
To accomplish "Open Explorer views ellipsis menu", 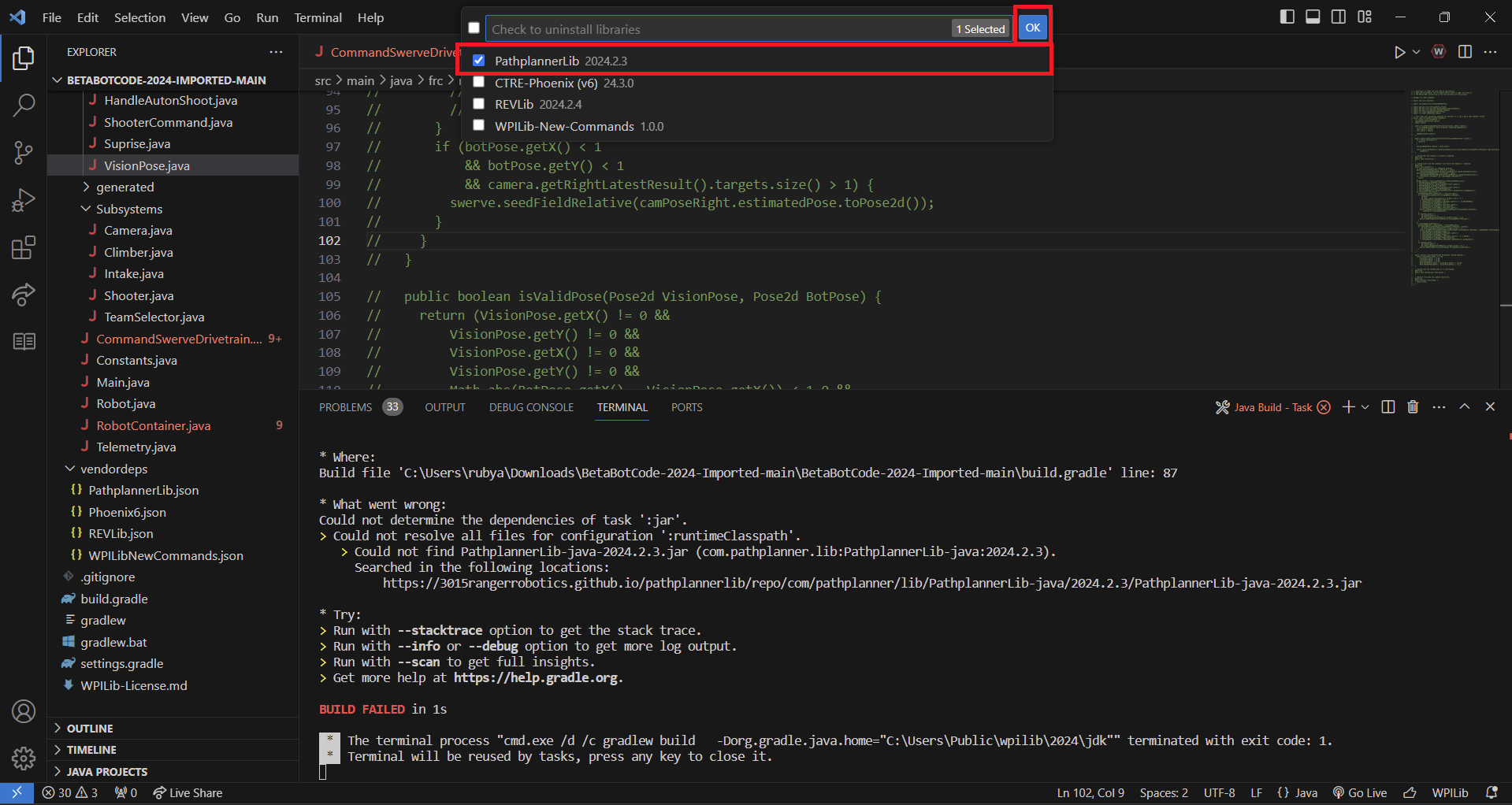I will (276, 52).
